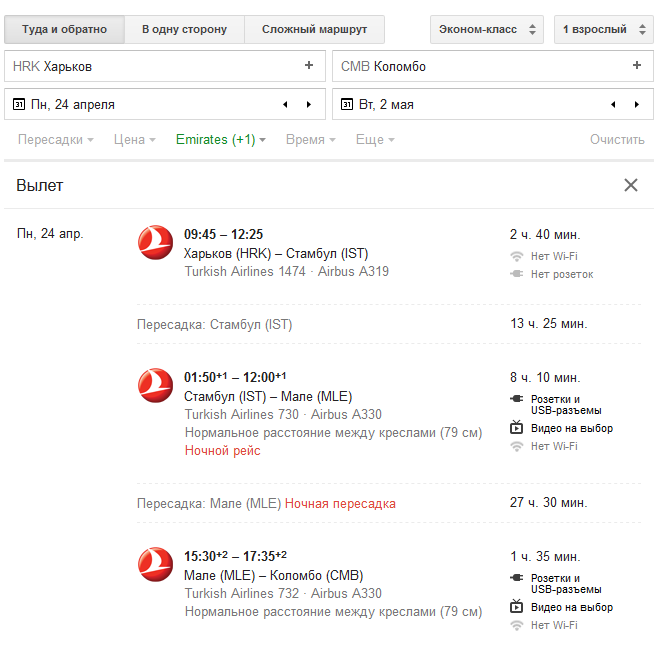Go to next departure date
664x672 pixels.
click(309, 104)
